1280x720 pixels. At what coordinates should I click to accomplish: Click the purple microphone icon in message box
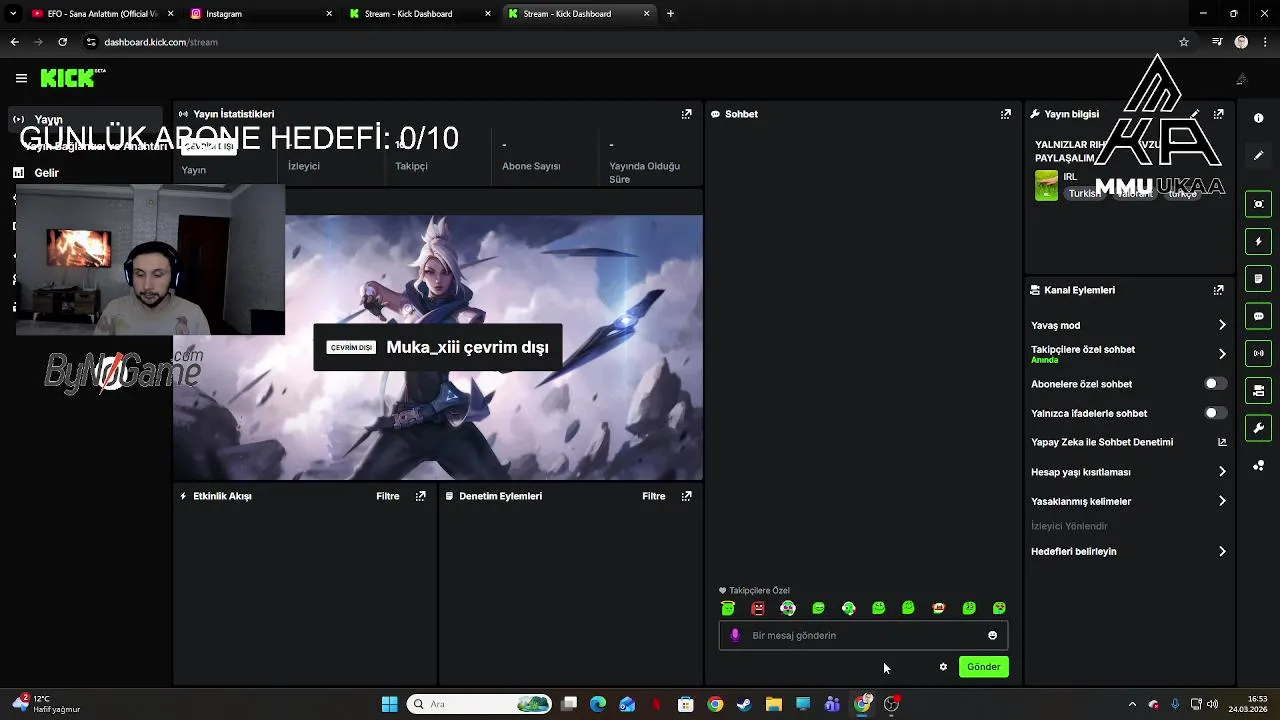click(x=735, y=635)
